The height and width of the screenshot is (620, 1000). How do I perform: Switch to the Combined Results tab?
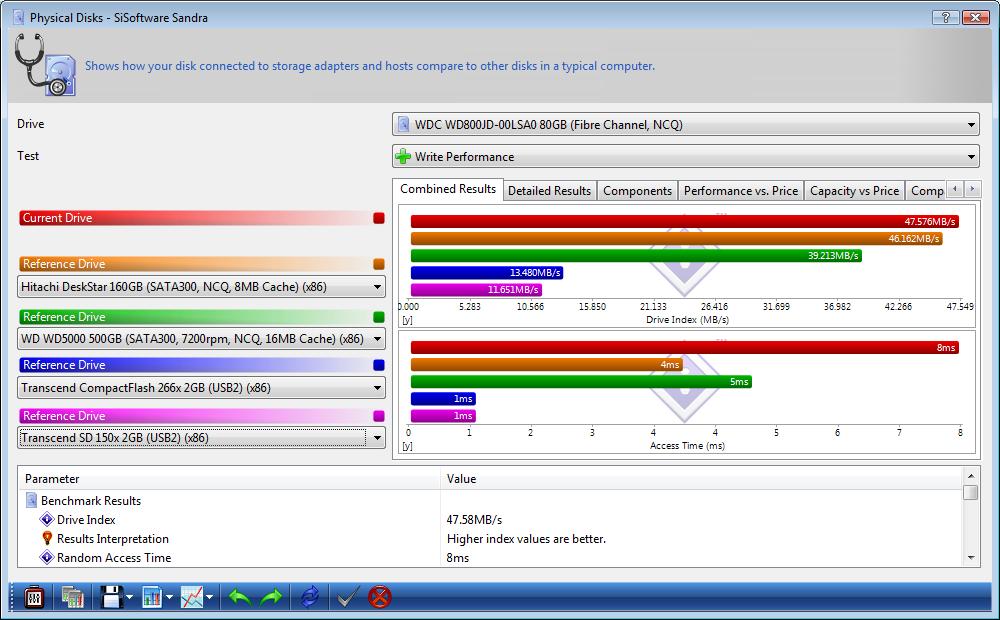[448, 189]
